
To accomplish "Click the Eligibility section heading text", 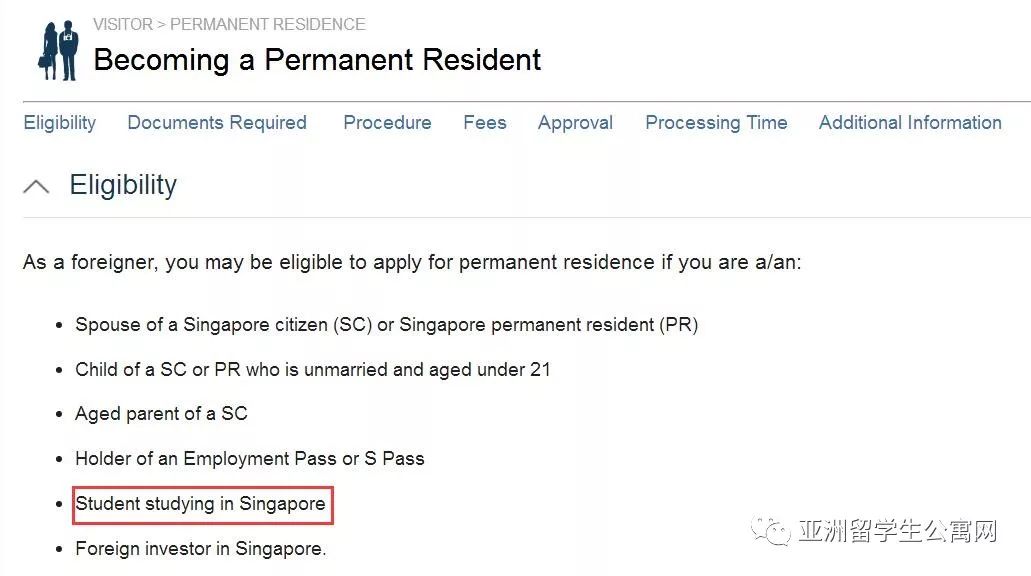I will click(x=123, y=185).
